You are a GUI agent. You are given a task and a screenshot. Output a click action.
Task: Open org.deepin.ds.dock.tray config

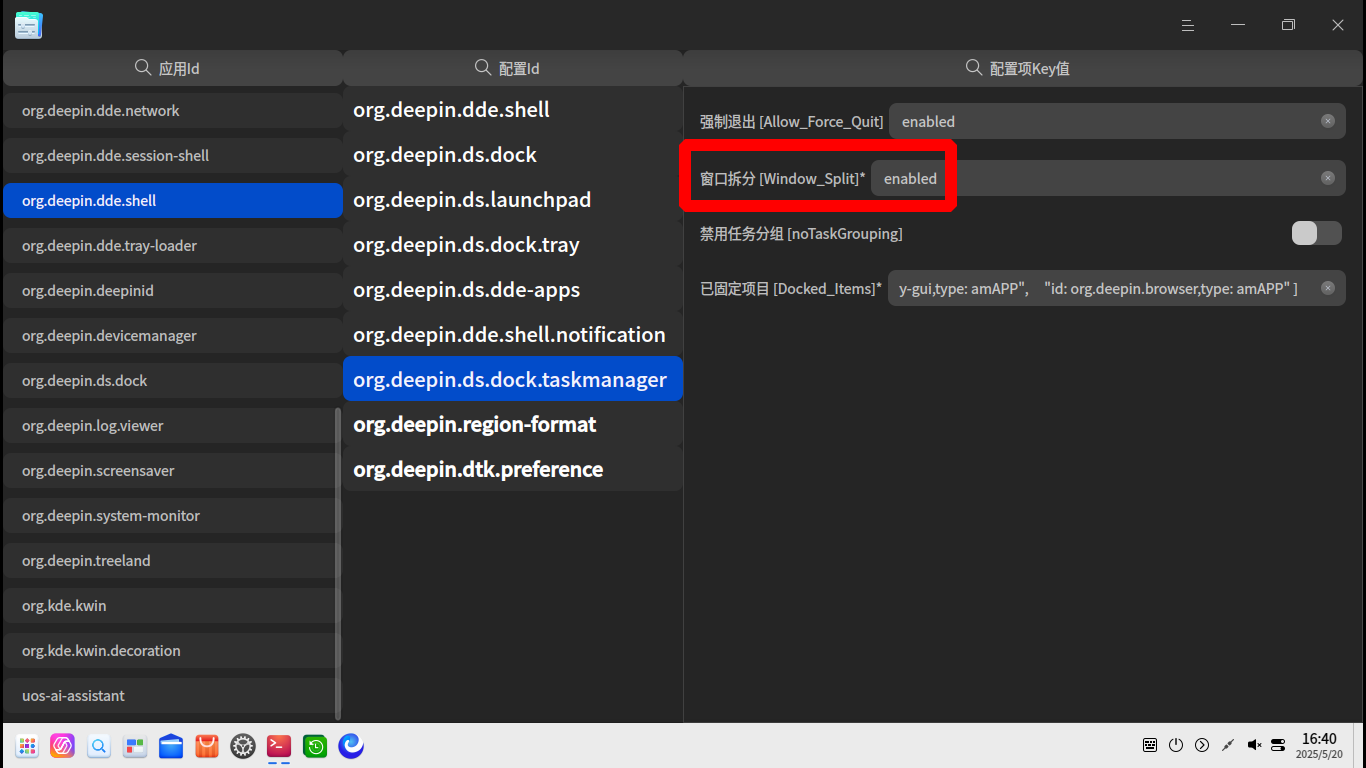[512, 244]
